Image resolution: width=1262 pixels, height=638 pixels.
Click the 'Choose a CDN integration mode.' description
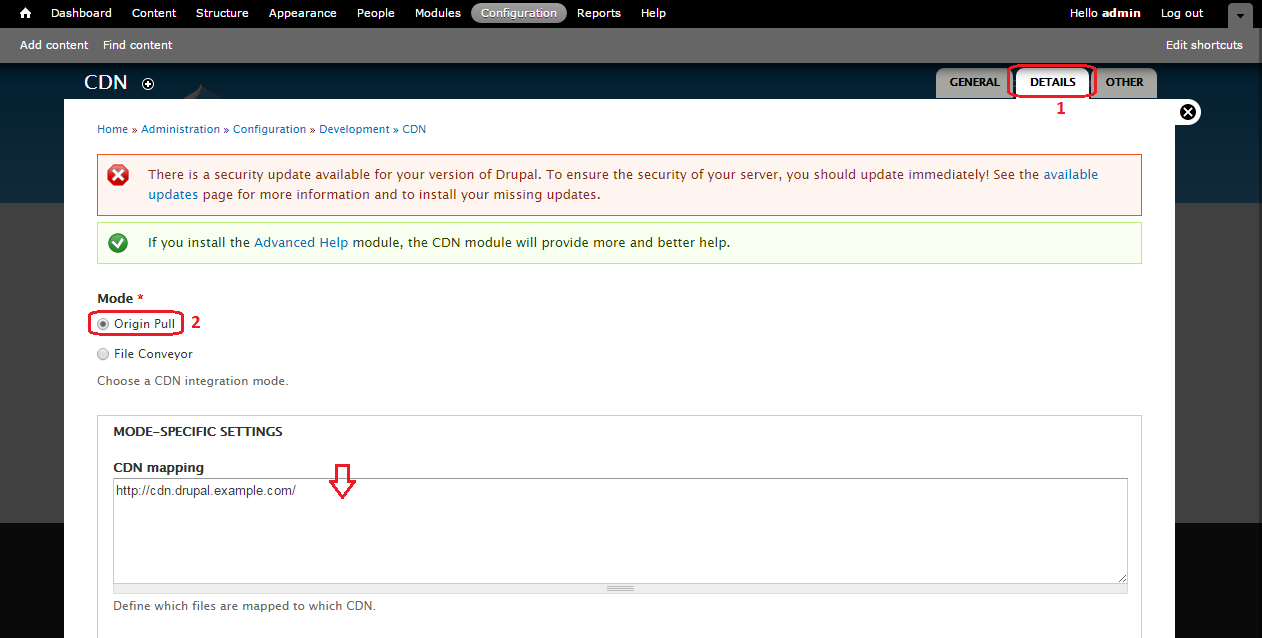(192, 381)
